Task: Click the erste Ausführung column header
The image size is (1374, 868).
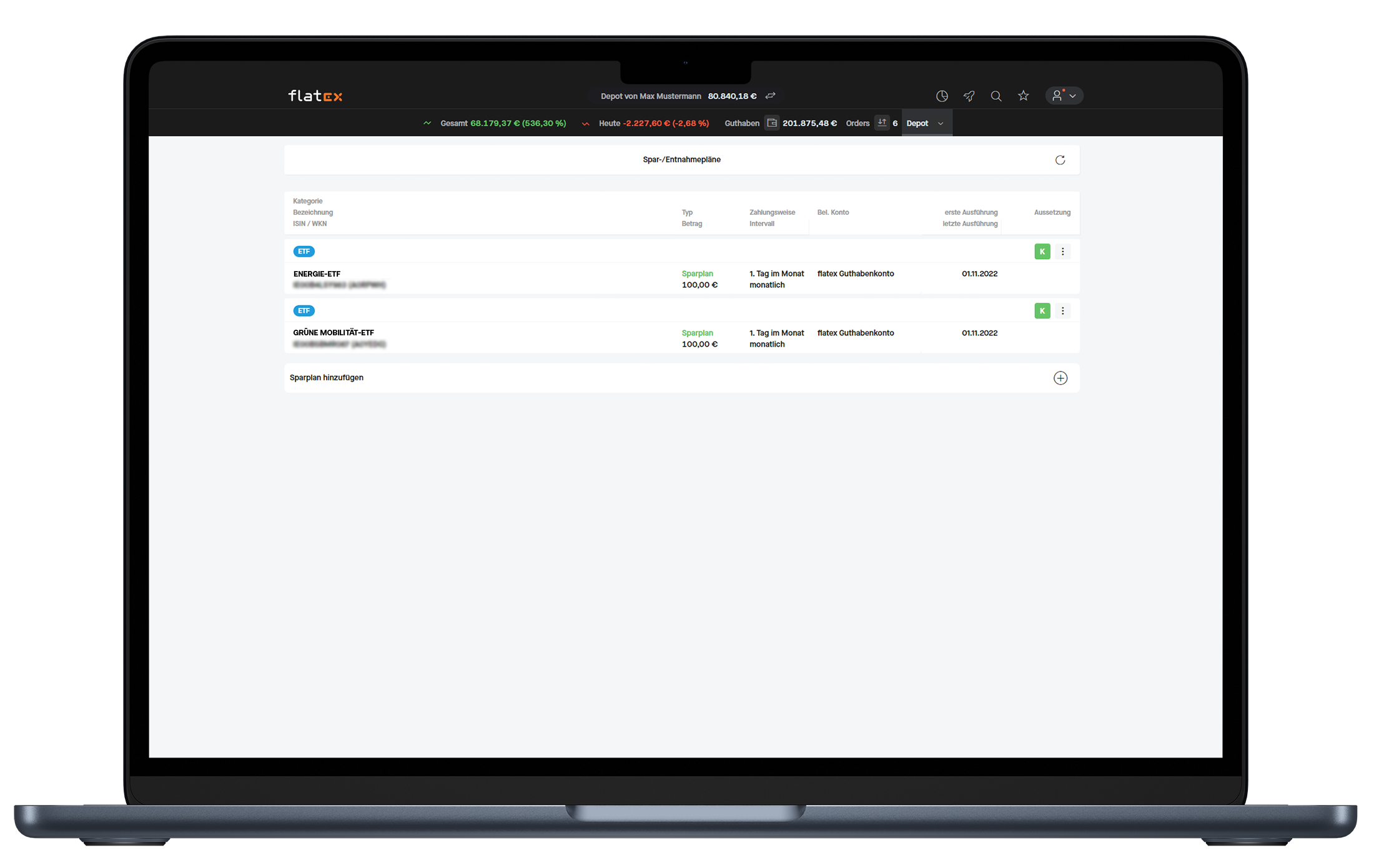Action: tap(971, 212)
